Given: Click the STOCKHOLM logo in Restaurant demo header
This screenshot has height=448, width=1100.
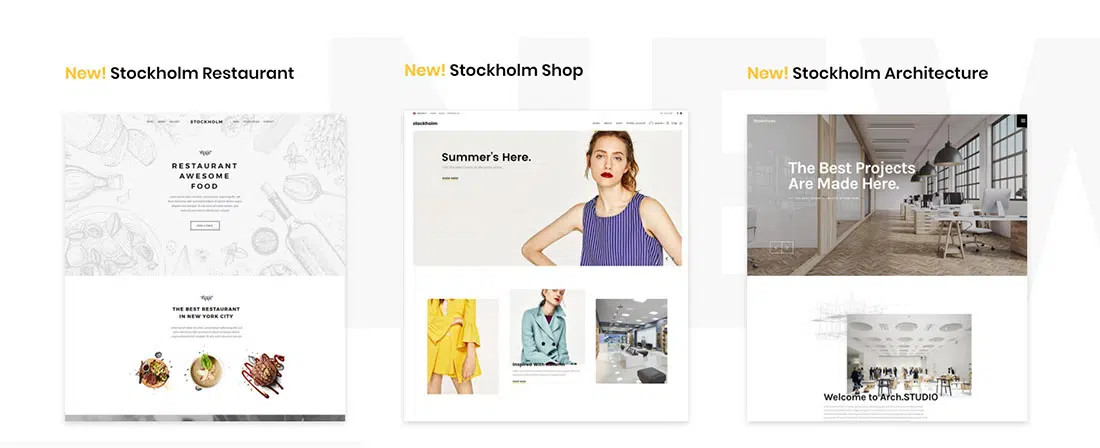Looking at the screenshot, I should [x=206, y=122].
